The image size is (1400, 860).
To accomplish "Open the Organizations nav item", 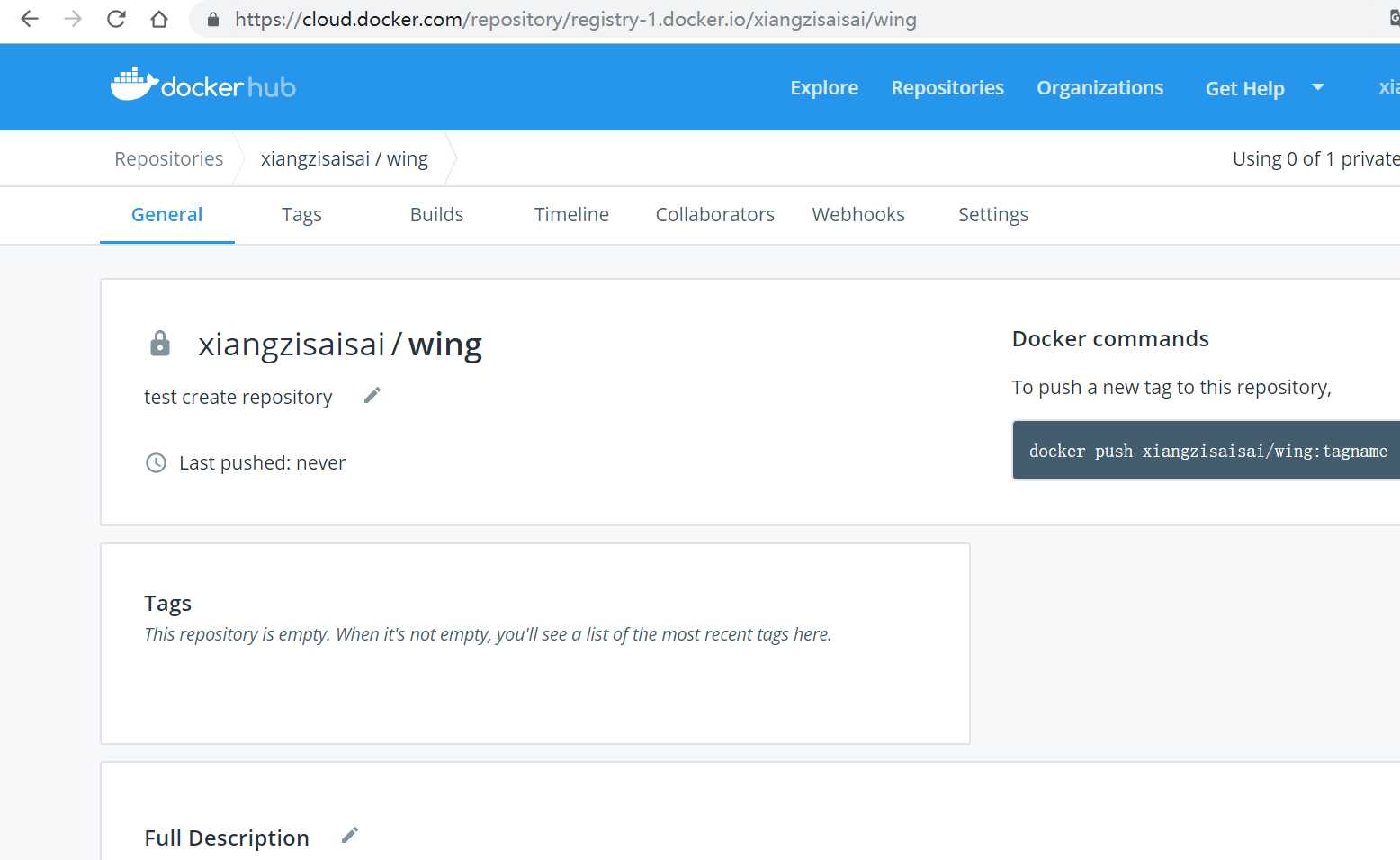I will click(x=1099, y=87).
